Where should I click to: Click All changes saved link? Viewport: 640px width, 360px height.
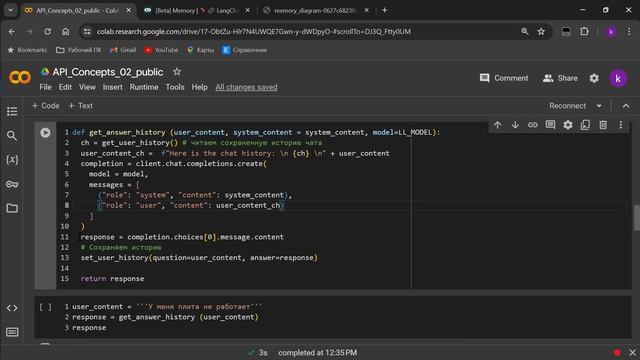coord(246,87)
